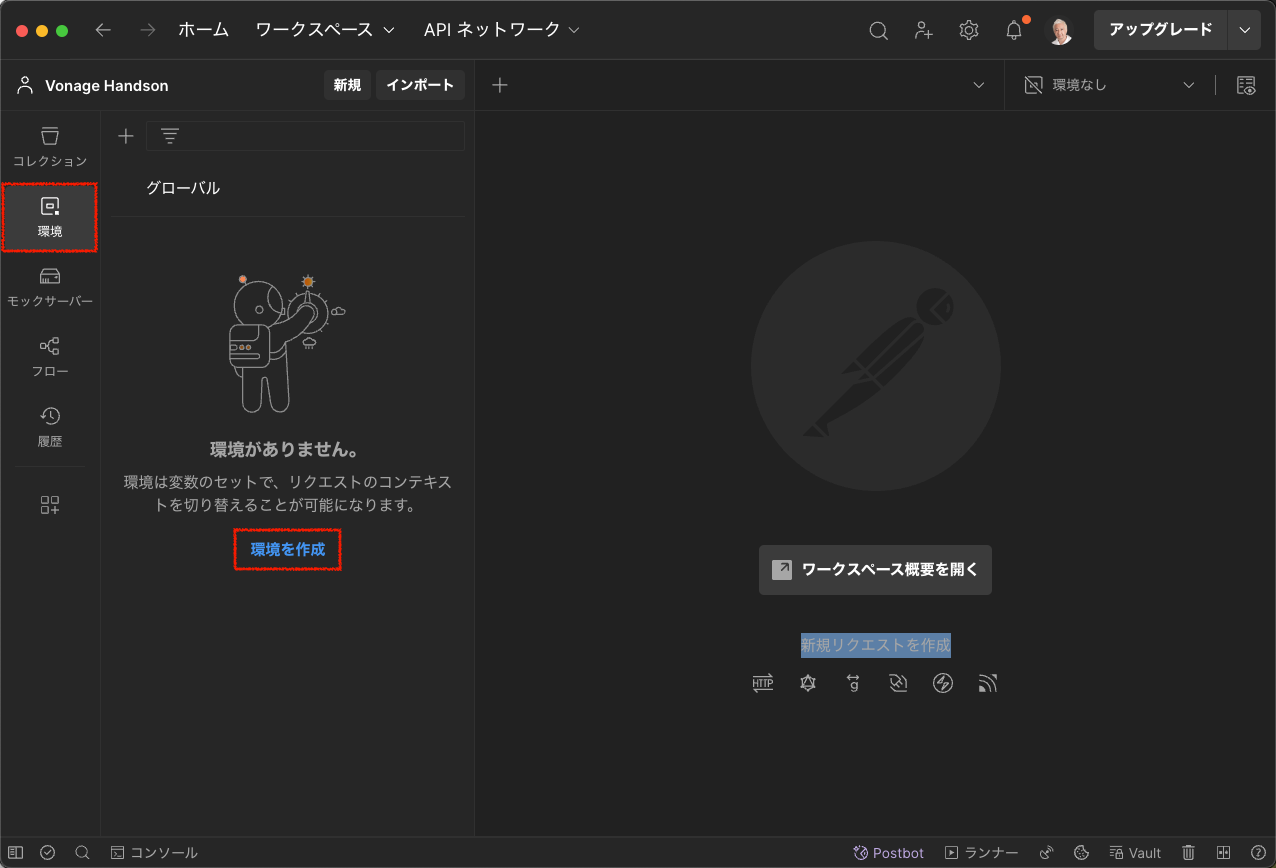The height and width of the screenshot is (868, 1276).
Task: Select the 環境 (Environments) sidebar tab
Action: click(50, 217)
